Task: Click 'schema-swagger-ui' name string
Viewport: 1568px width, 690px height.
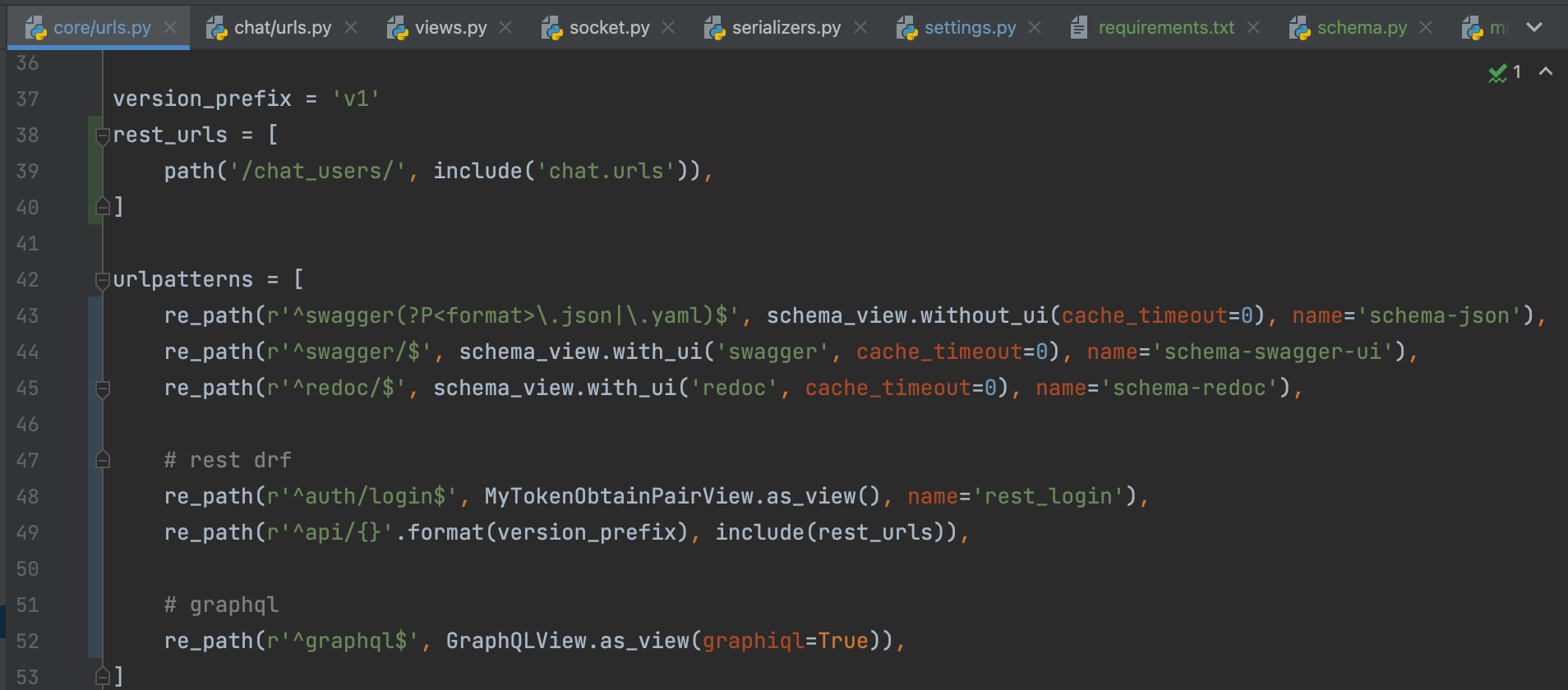Action: point(1274,352)
